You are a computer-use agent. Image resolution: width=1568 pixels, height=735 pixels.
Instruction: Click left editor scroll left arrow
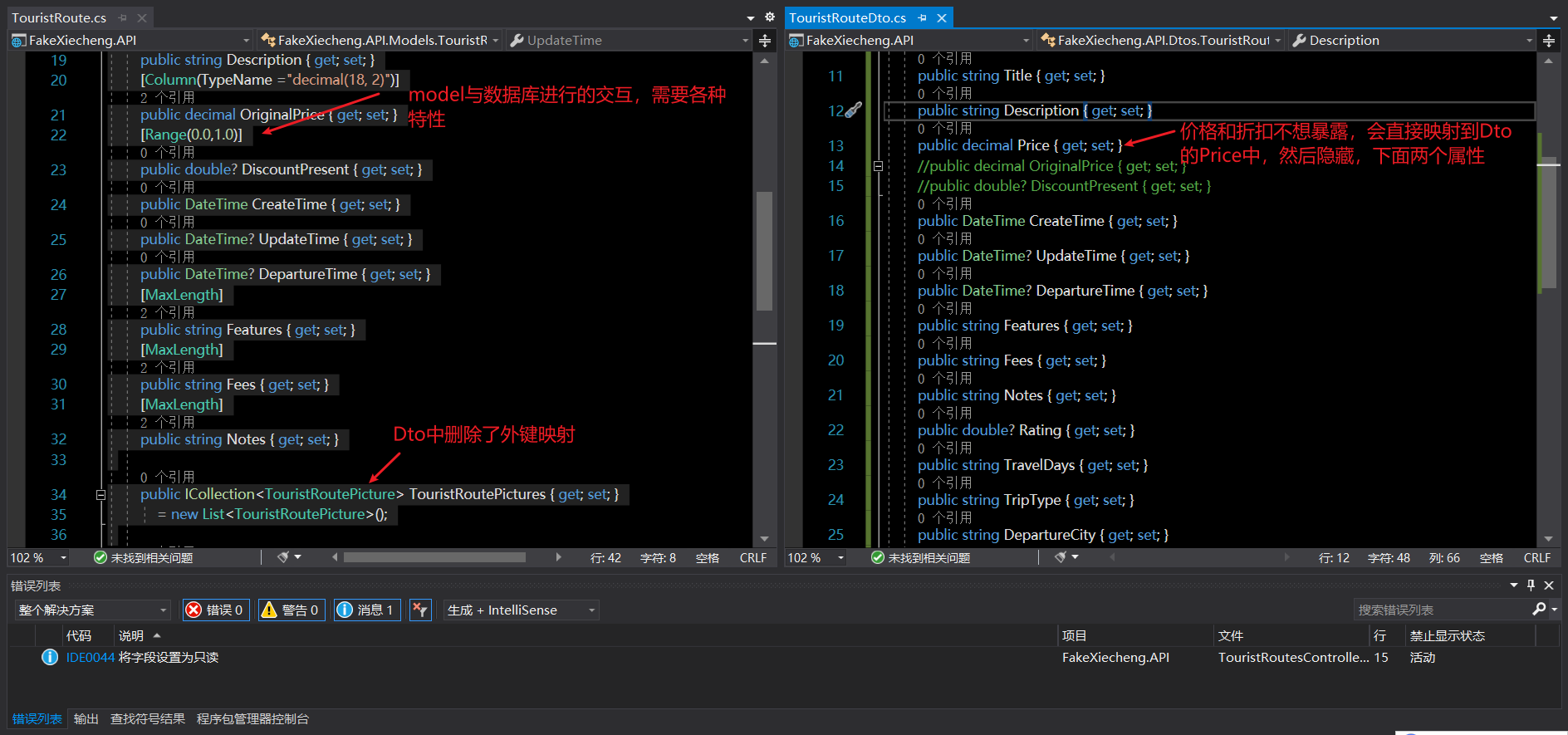click(x=335, y=557)
